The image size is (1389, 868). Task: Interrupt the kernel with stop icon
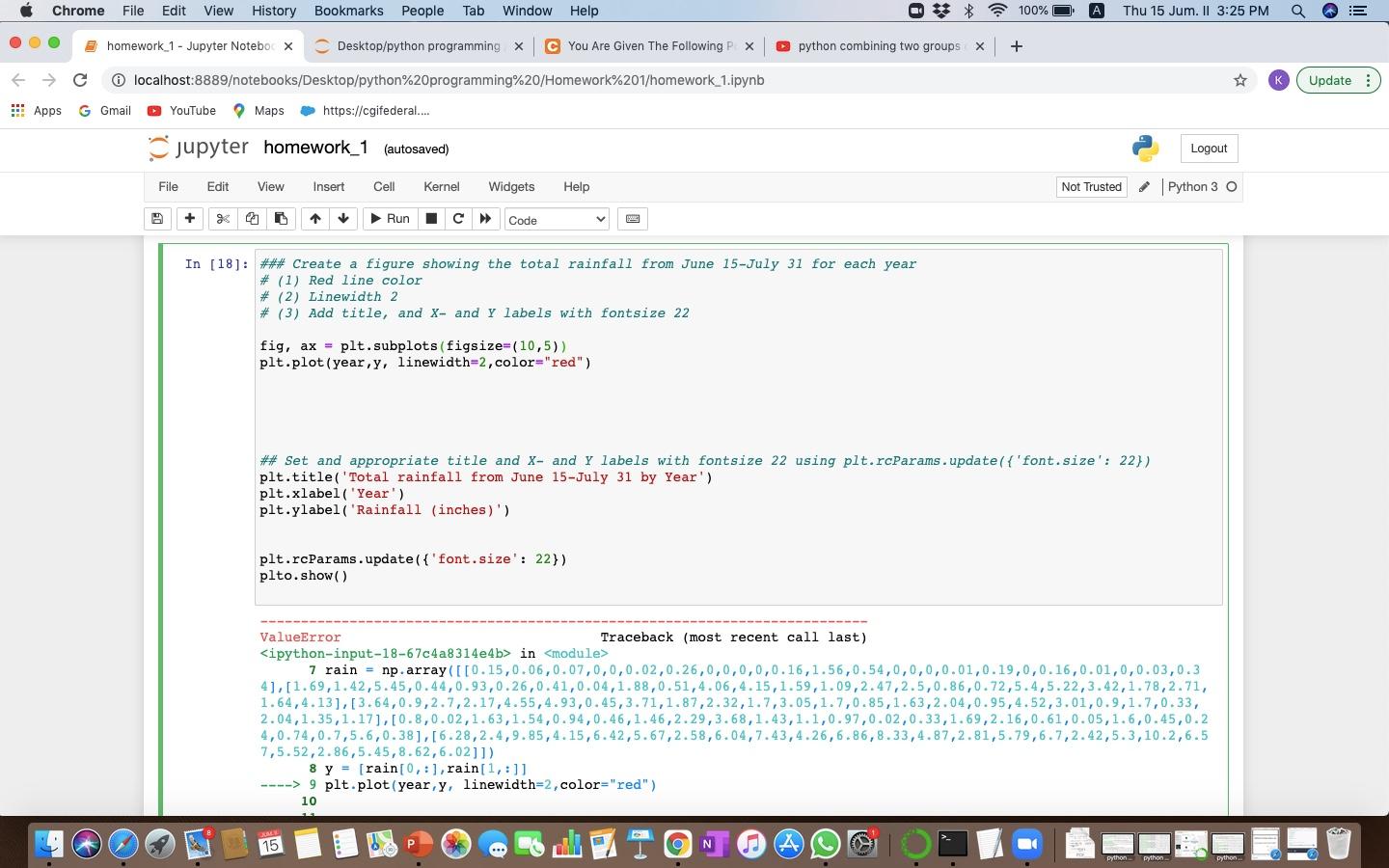pos(431,219)
